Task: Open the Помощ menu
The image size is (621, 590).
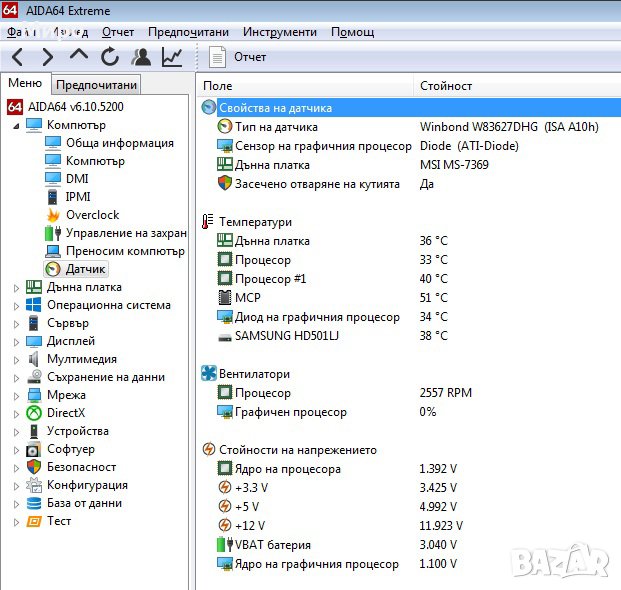Action: (x=352, y=32)
